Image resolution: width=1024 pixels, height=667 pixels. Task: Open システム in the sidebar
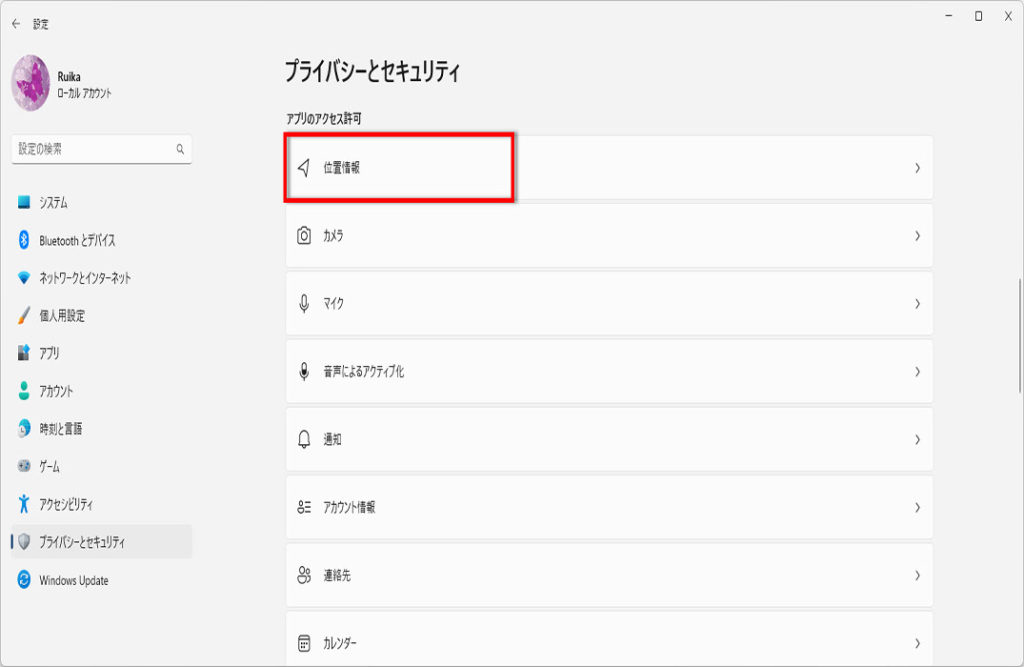click(x=54, y=203)
